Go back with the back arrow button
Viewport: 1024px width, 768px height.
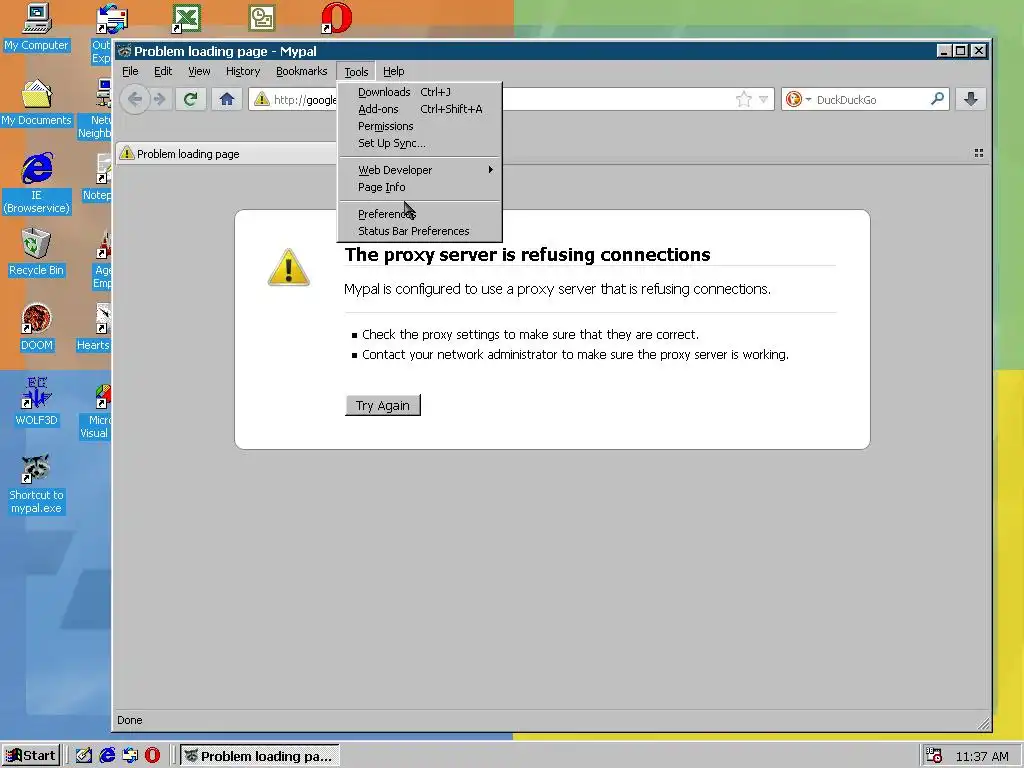(x=135, y=99)
